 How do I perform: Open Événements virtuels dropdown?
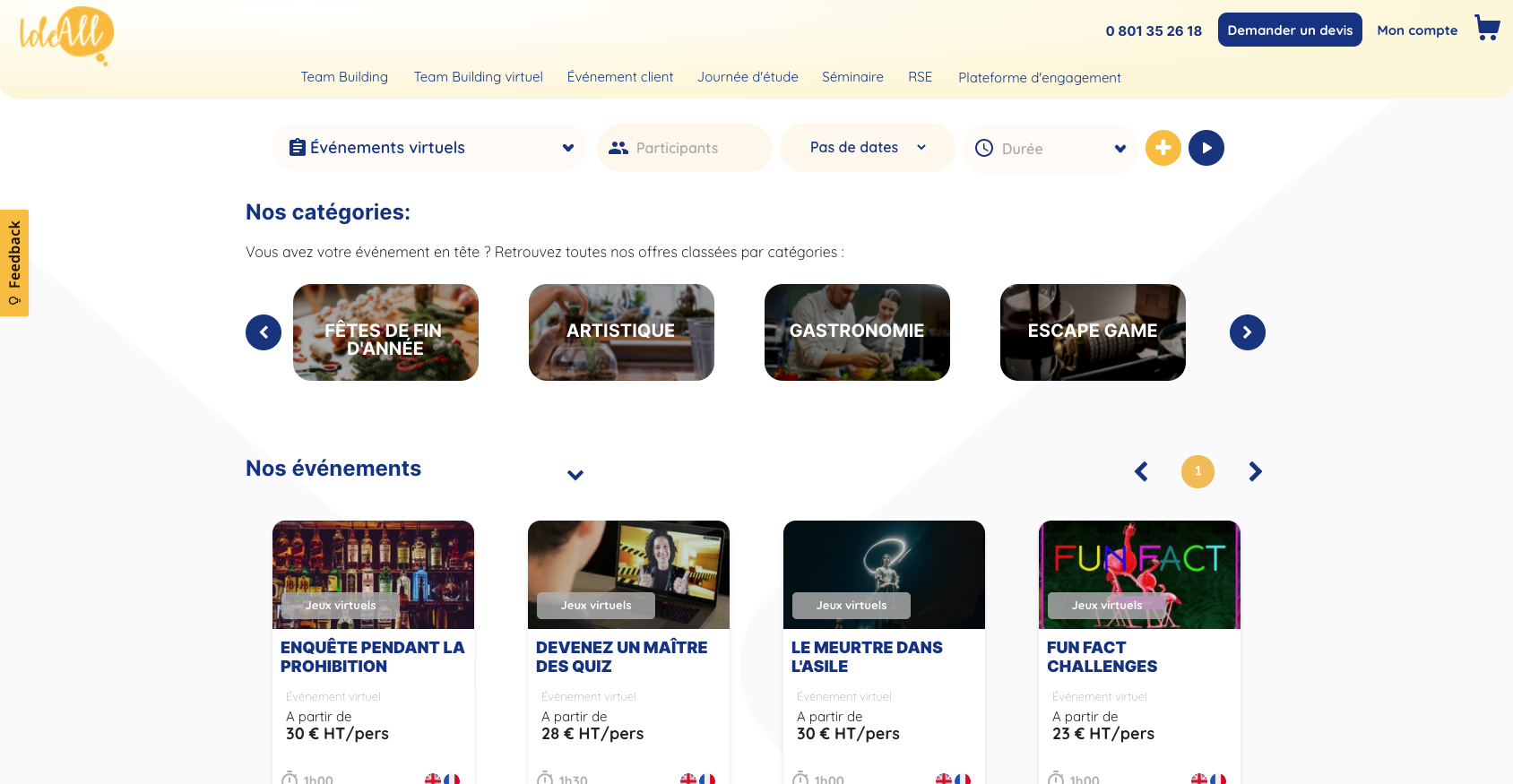428,148
